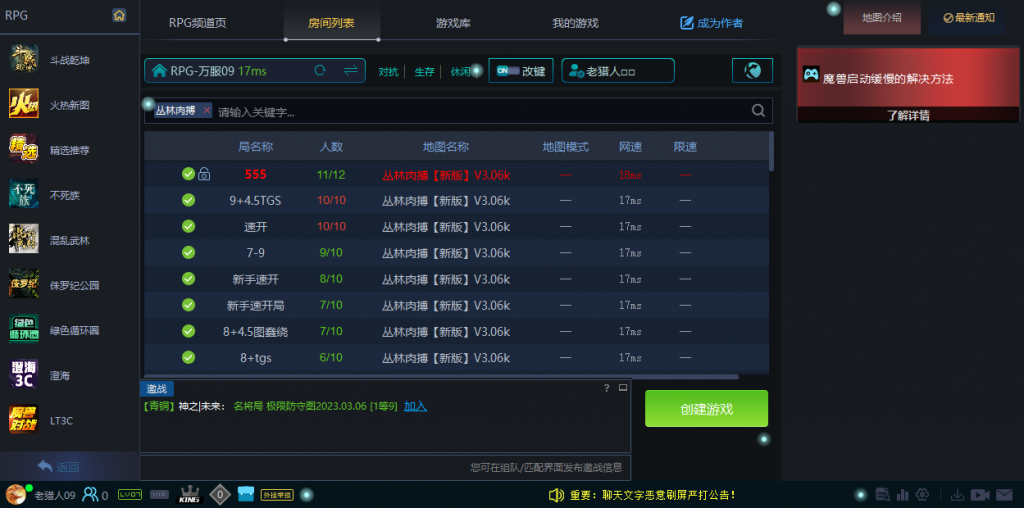Expand the chat invite panel window icon
The image size is (1024, 508).
622,387
